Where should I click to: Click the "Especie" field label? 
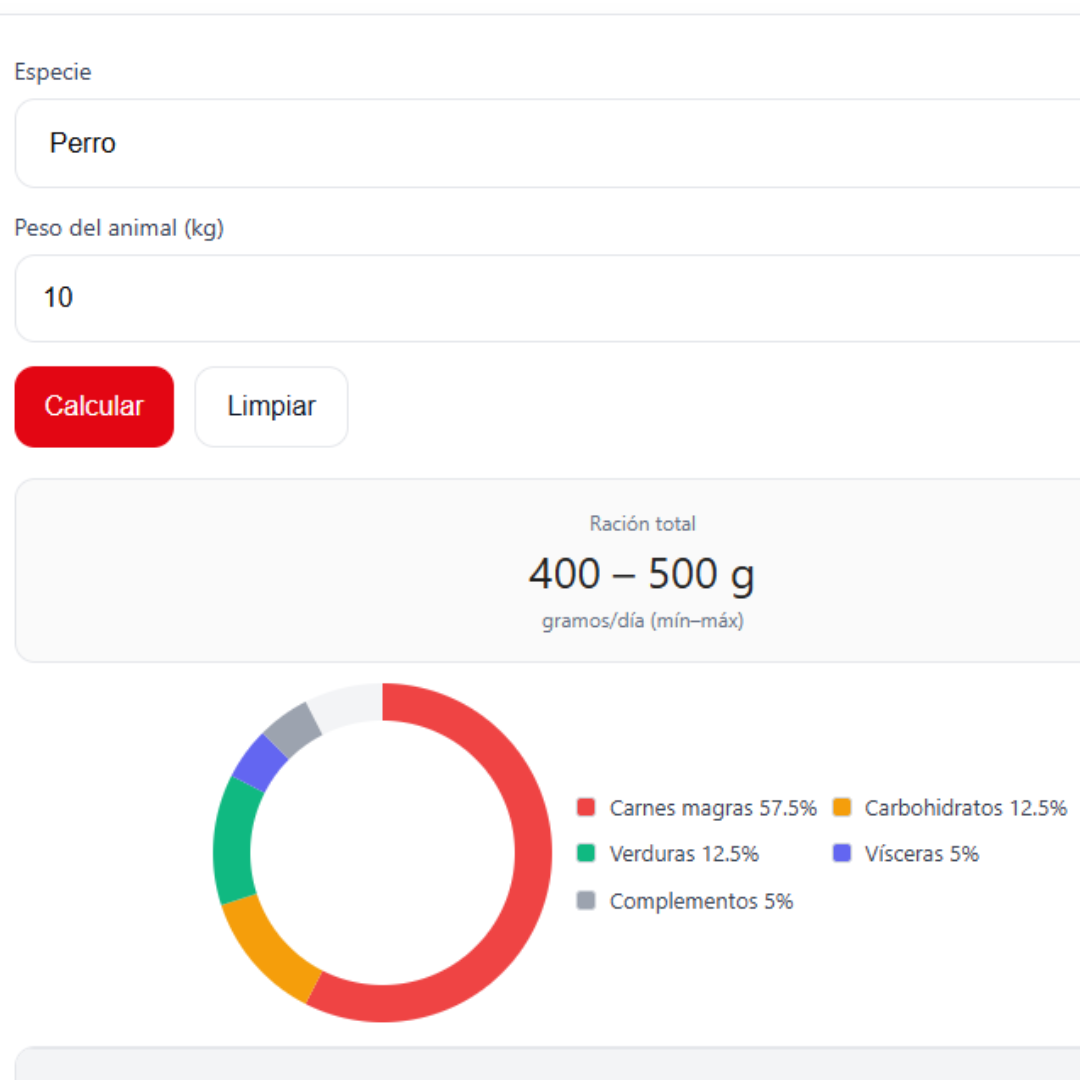pyautogui.click(x=53, y=72)
